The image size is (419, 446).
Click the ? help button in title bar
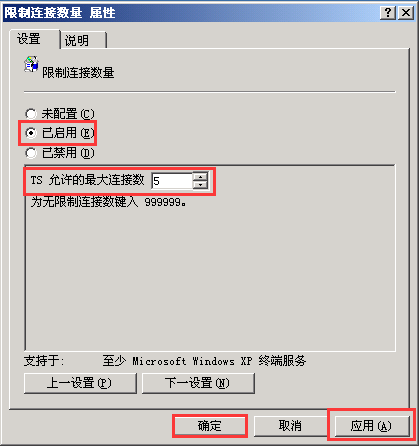tap(388, 13)
